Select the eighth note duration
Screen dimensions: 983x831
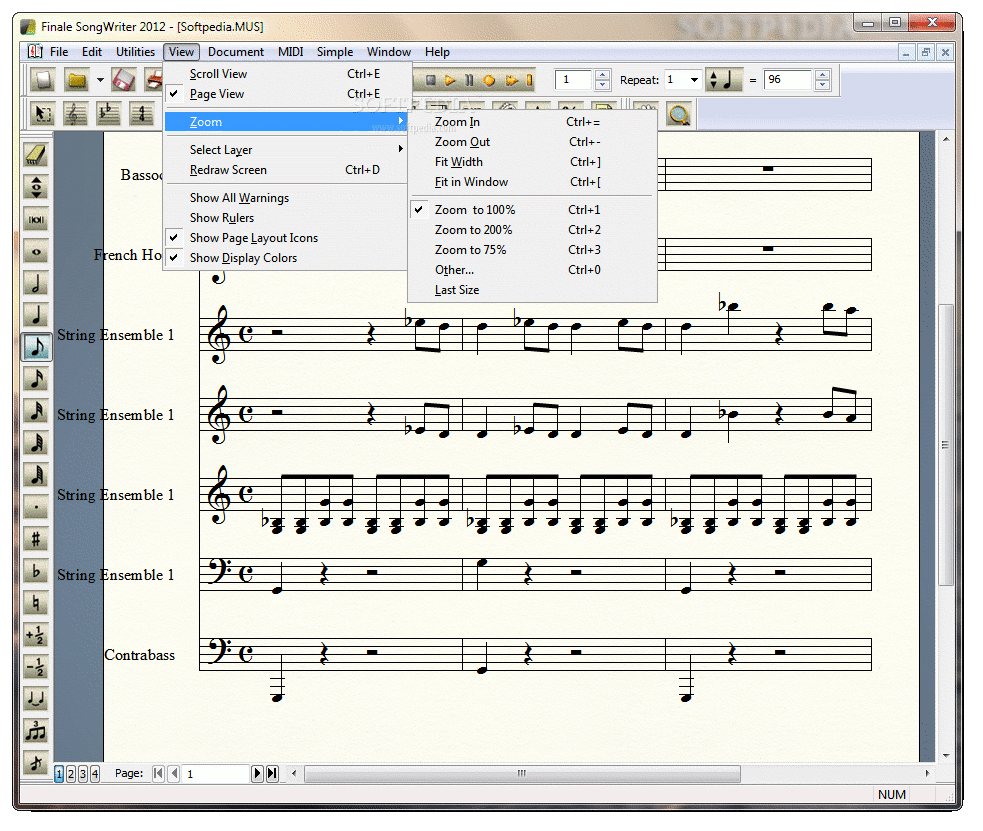pos(36,347)
